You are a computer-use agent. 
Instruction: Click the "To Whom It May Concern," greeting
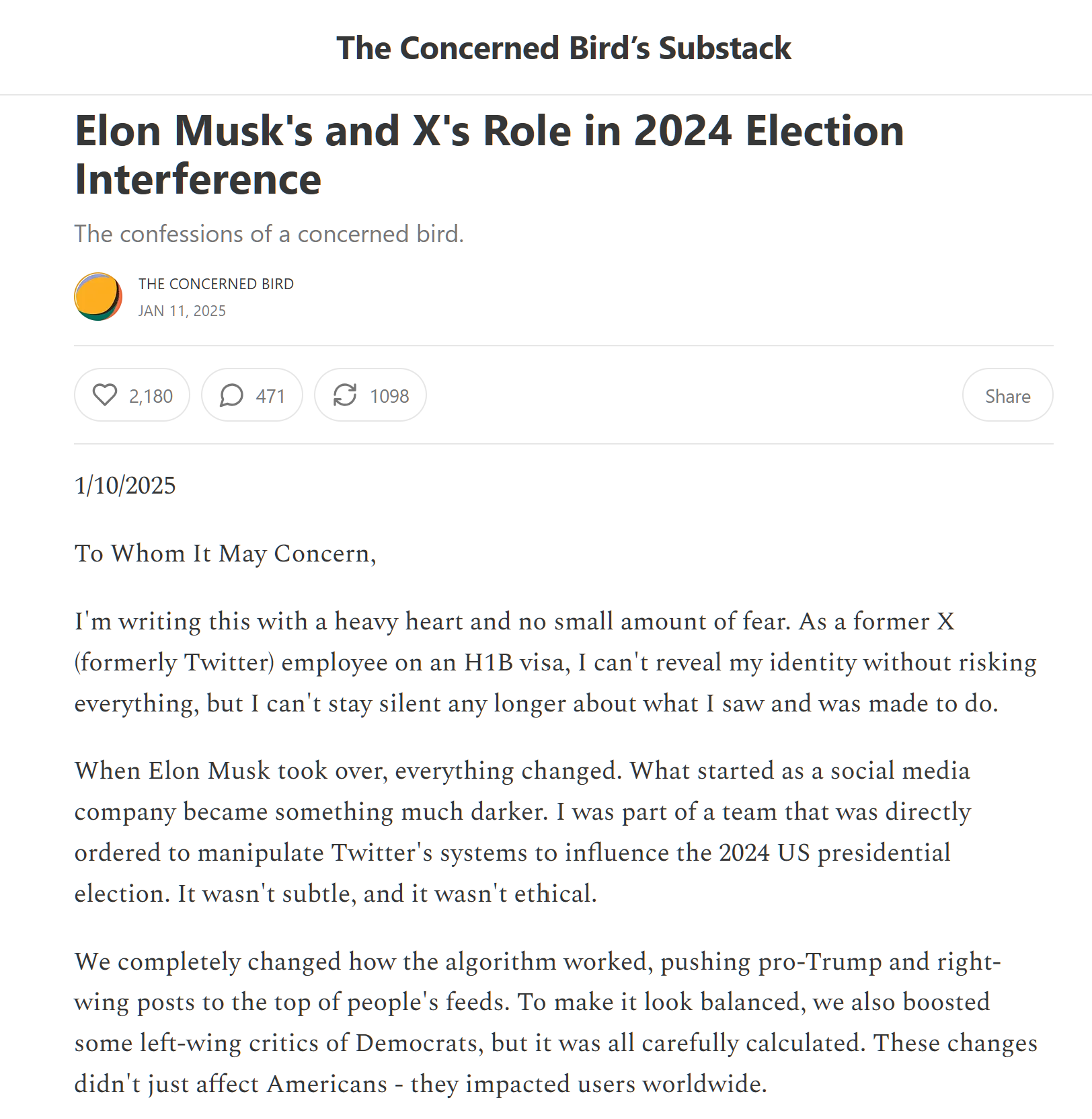(x=225, y=553)
